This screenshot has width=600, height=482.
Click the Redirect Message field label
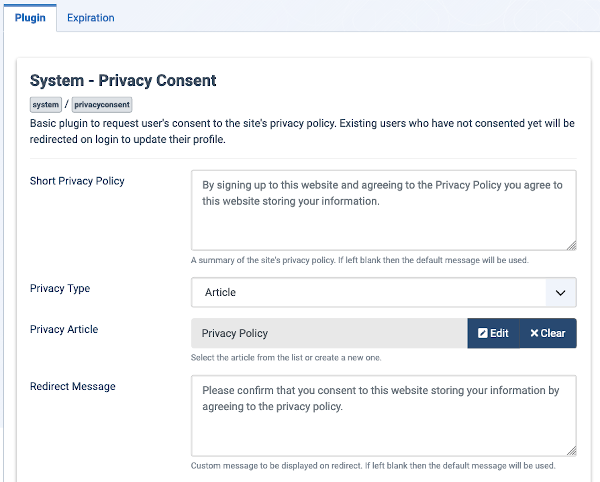pos(72,386)
